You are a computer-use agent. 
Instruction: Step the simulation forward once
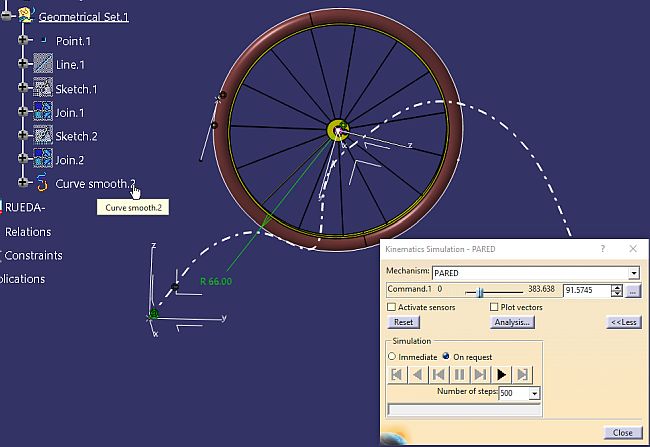pos(480,375)
